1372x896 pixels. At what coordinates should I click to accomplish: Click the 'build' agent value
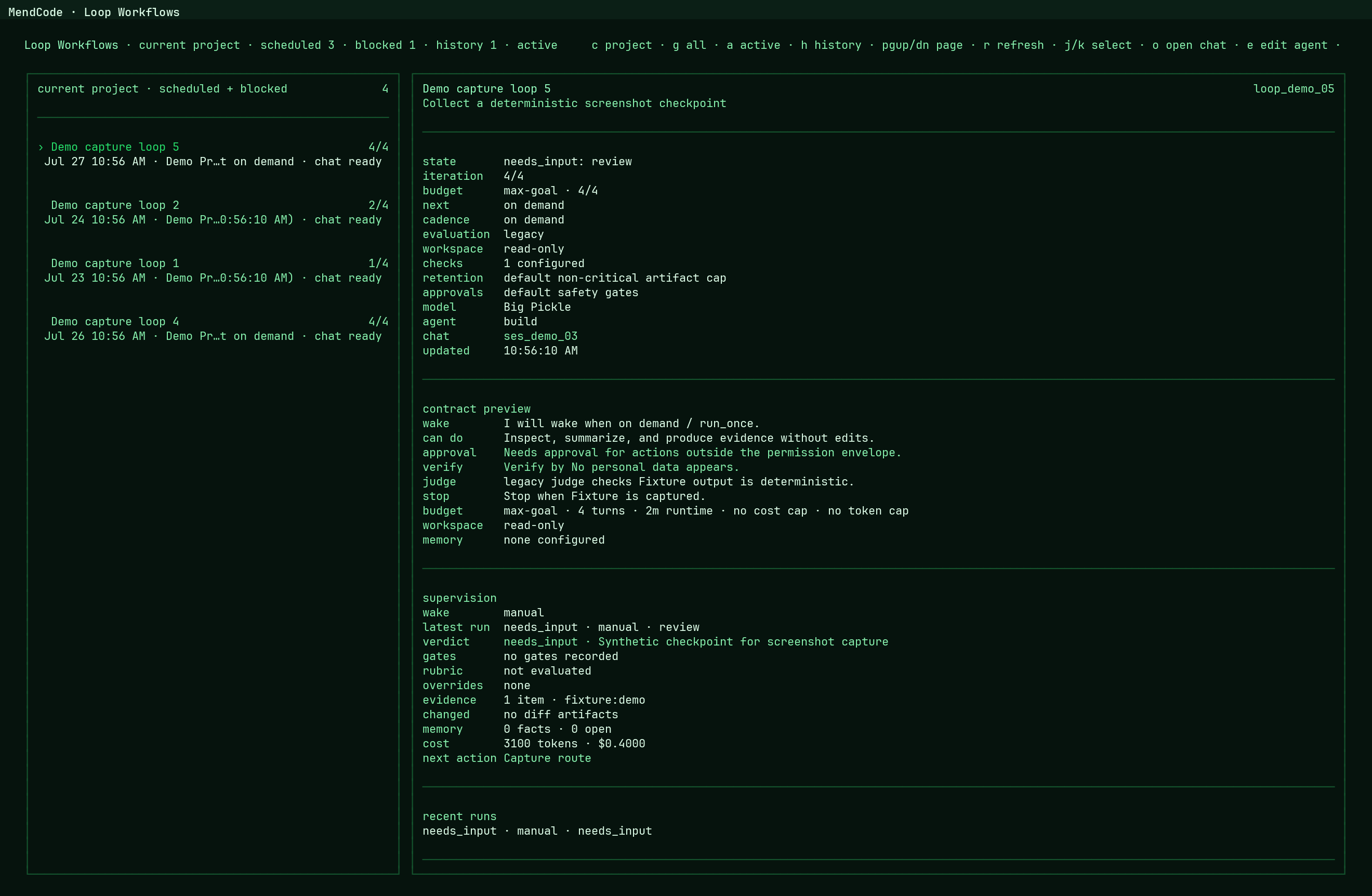tap(520, 322)
